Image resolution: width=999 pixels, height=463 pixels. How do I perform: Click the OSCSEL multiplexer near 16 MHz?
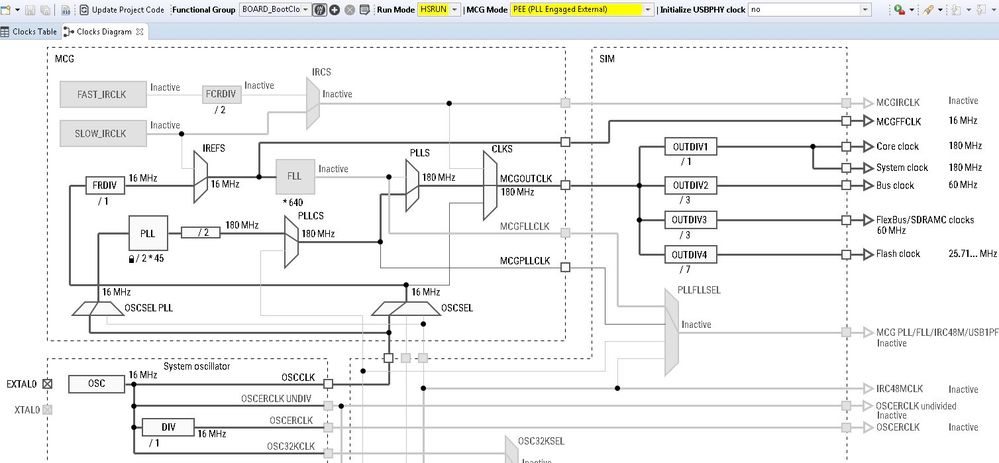pyautogui.click(x=406, y=308)
